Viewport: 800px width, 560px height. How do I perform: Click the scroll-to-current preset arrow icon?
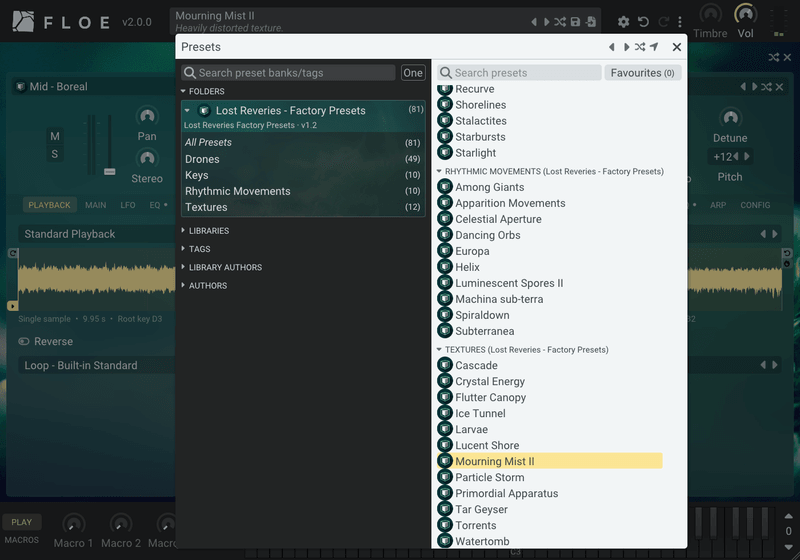coord(654,47)
